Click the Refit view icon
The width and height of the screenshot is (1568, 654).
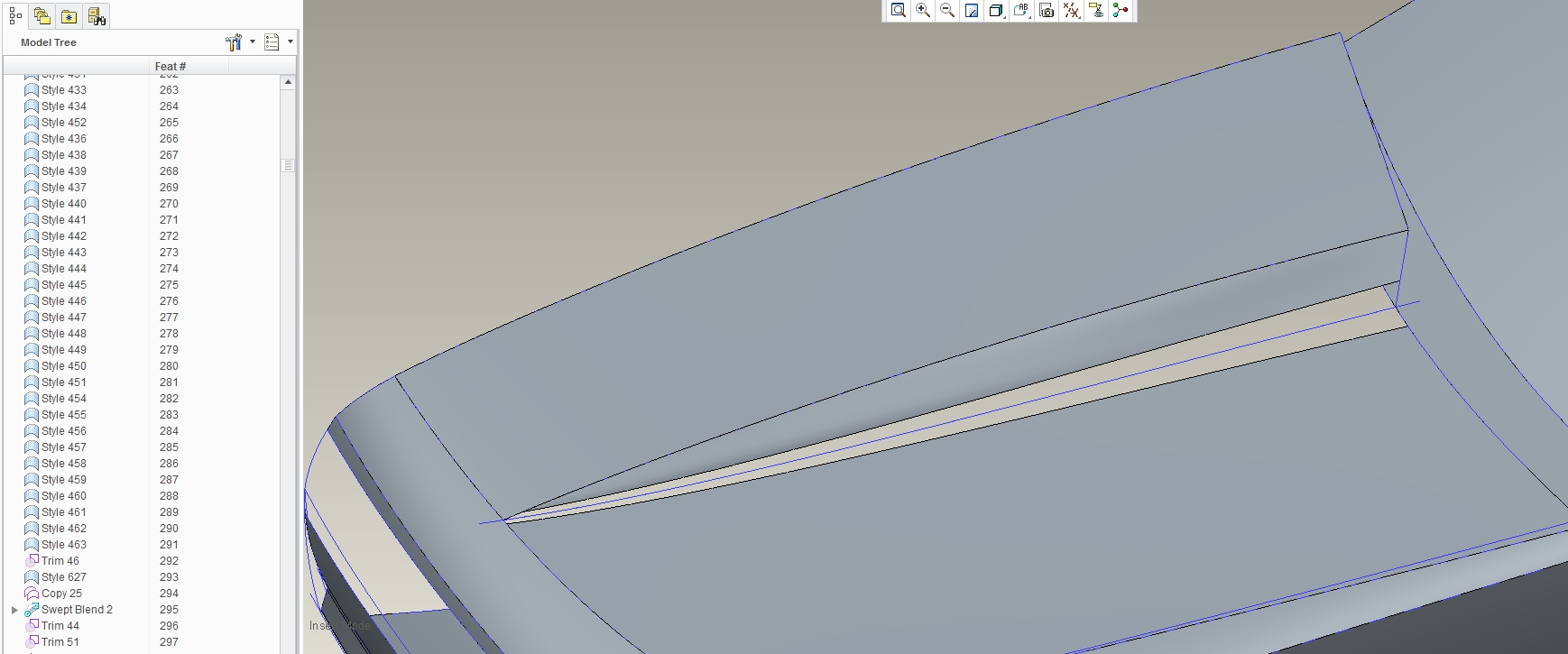point(898,10)
